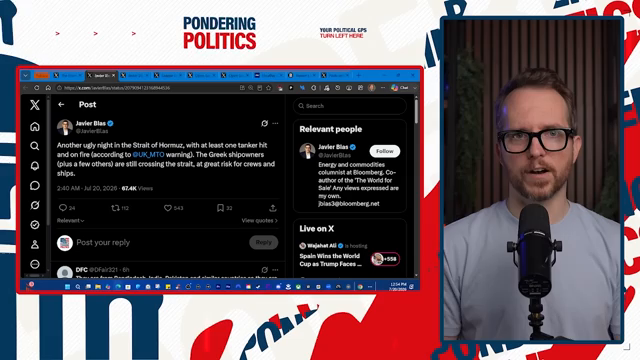The image size is (640, 360).
Task: Open Notifications bell in sidebar
Action: 35,166
